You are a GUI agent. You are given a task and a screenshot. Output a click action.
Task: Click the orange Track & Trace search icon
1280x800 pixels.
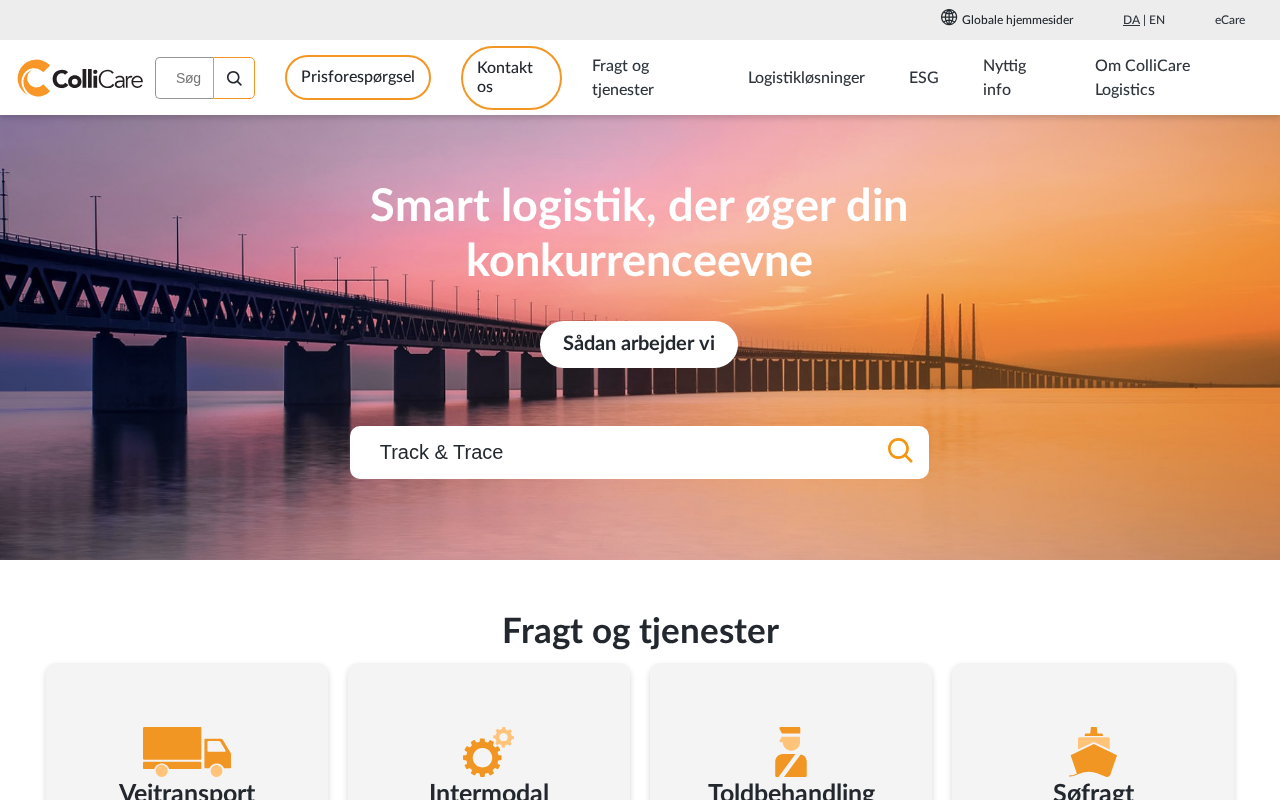900,451
